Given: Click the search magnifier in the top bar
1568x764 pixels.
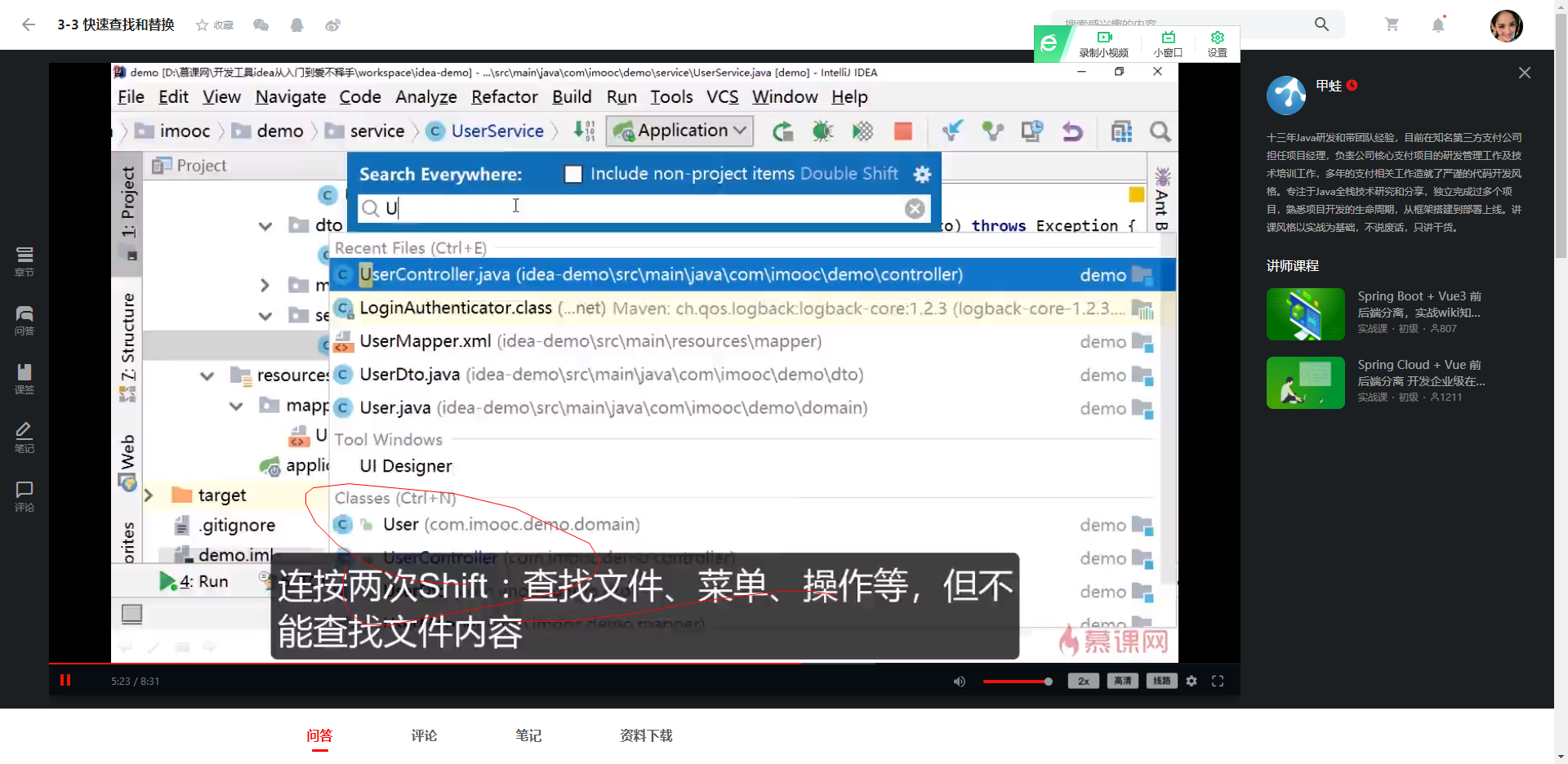Looking at the screenshot, I should [x=1321, y=24].
